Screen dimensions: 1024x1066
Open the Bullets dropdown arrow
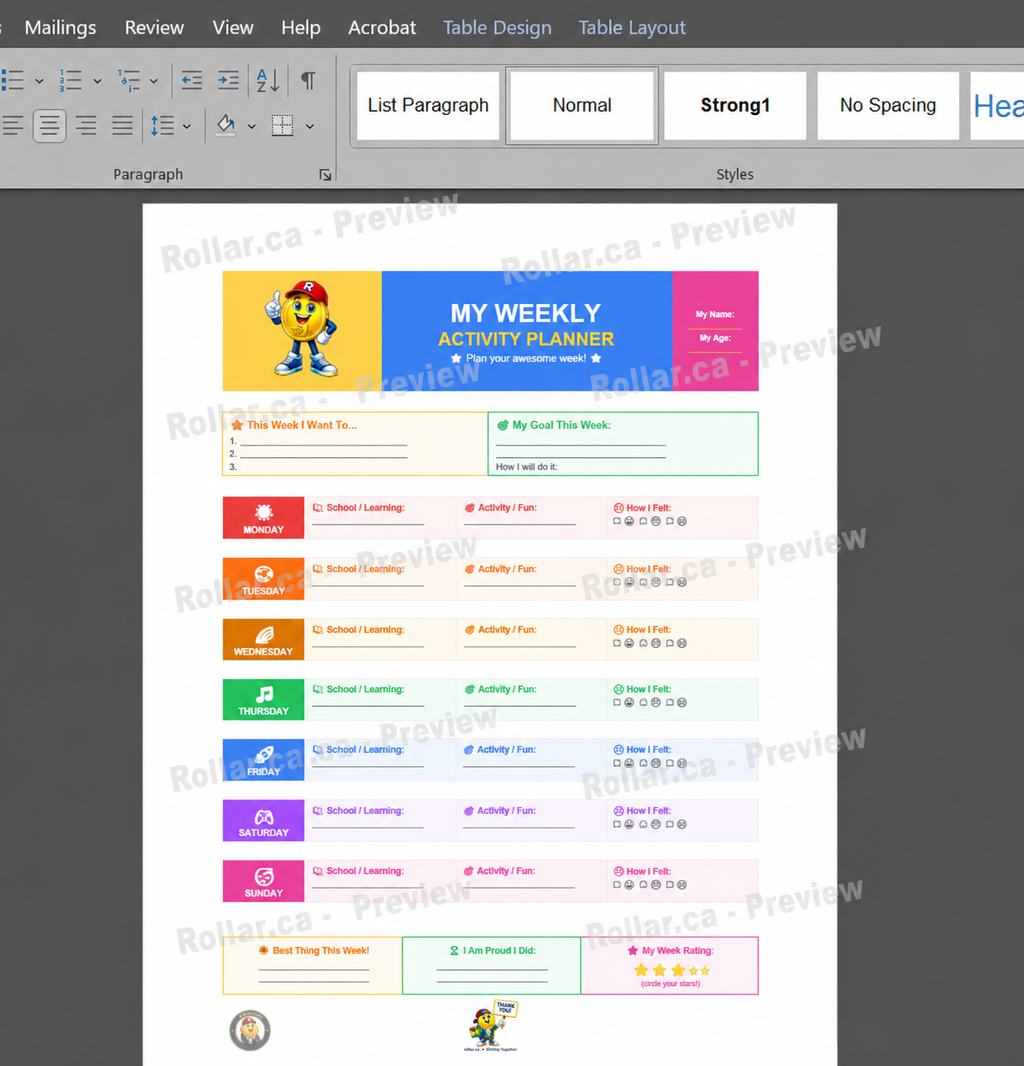coord(39,81)
